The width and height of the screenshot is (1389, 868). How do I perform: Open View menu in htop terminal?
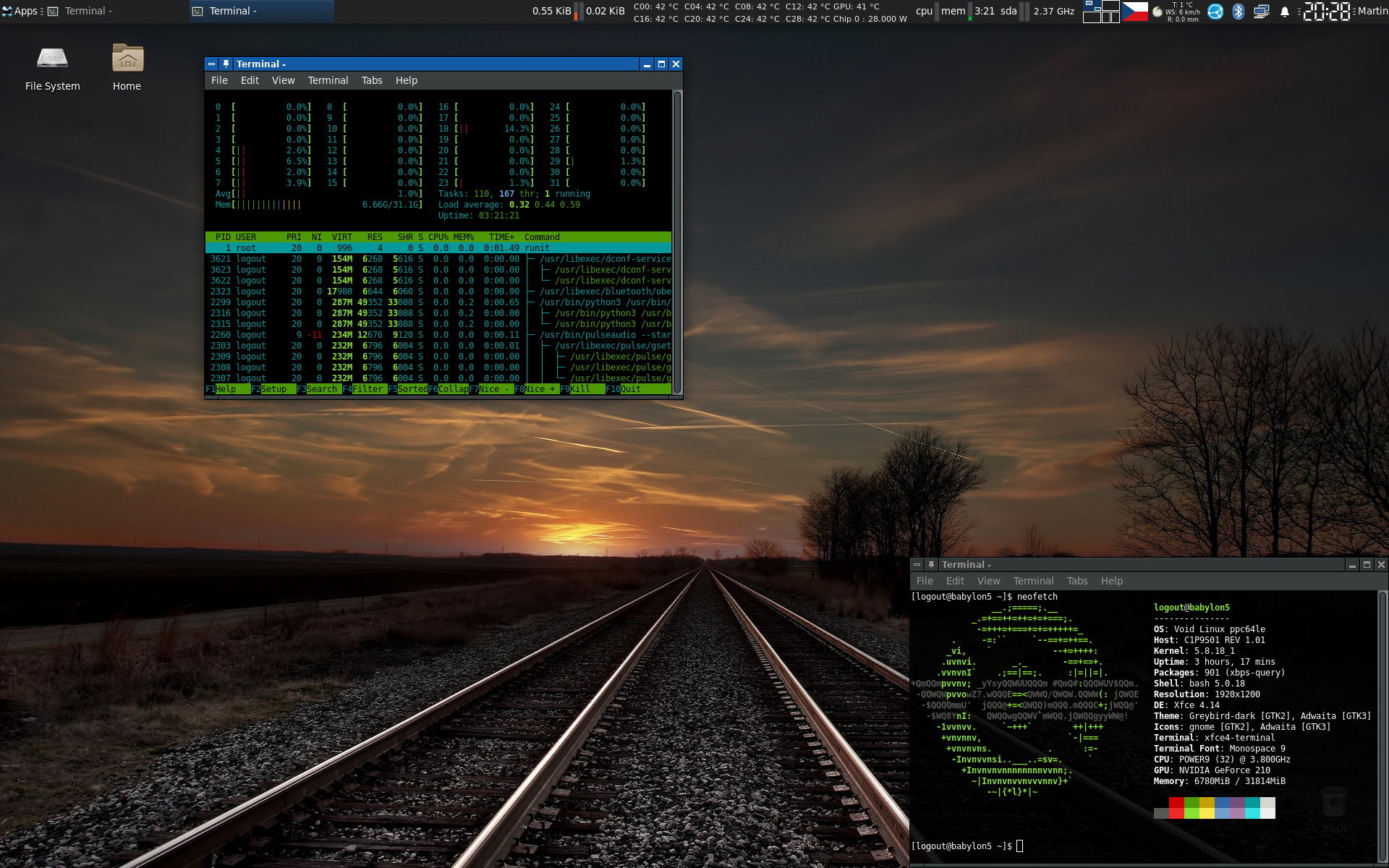(283, 80)
